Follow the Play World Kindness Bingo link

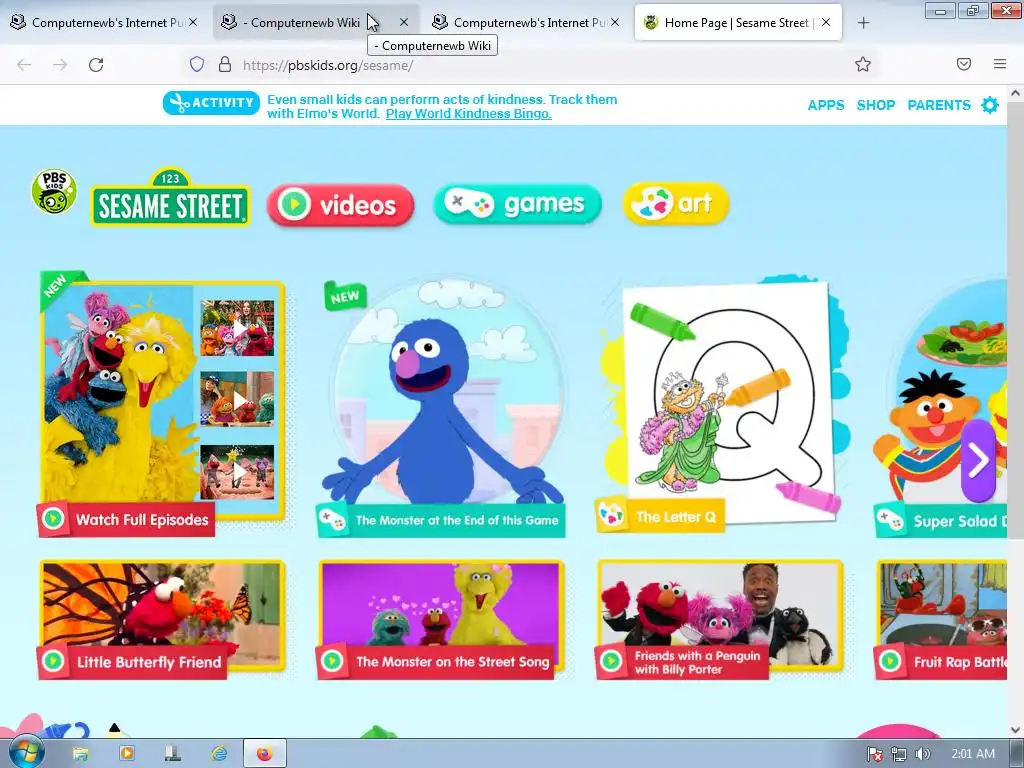point(468,114)
